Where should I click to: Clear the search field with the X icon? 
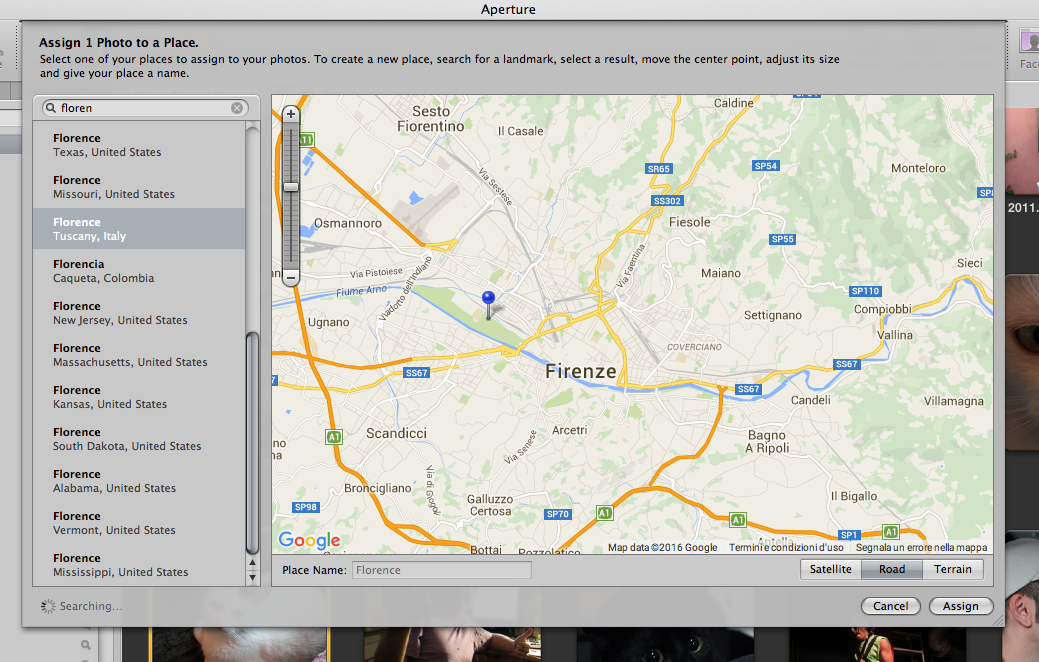237,108
